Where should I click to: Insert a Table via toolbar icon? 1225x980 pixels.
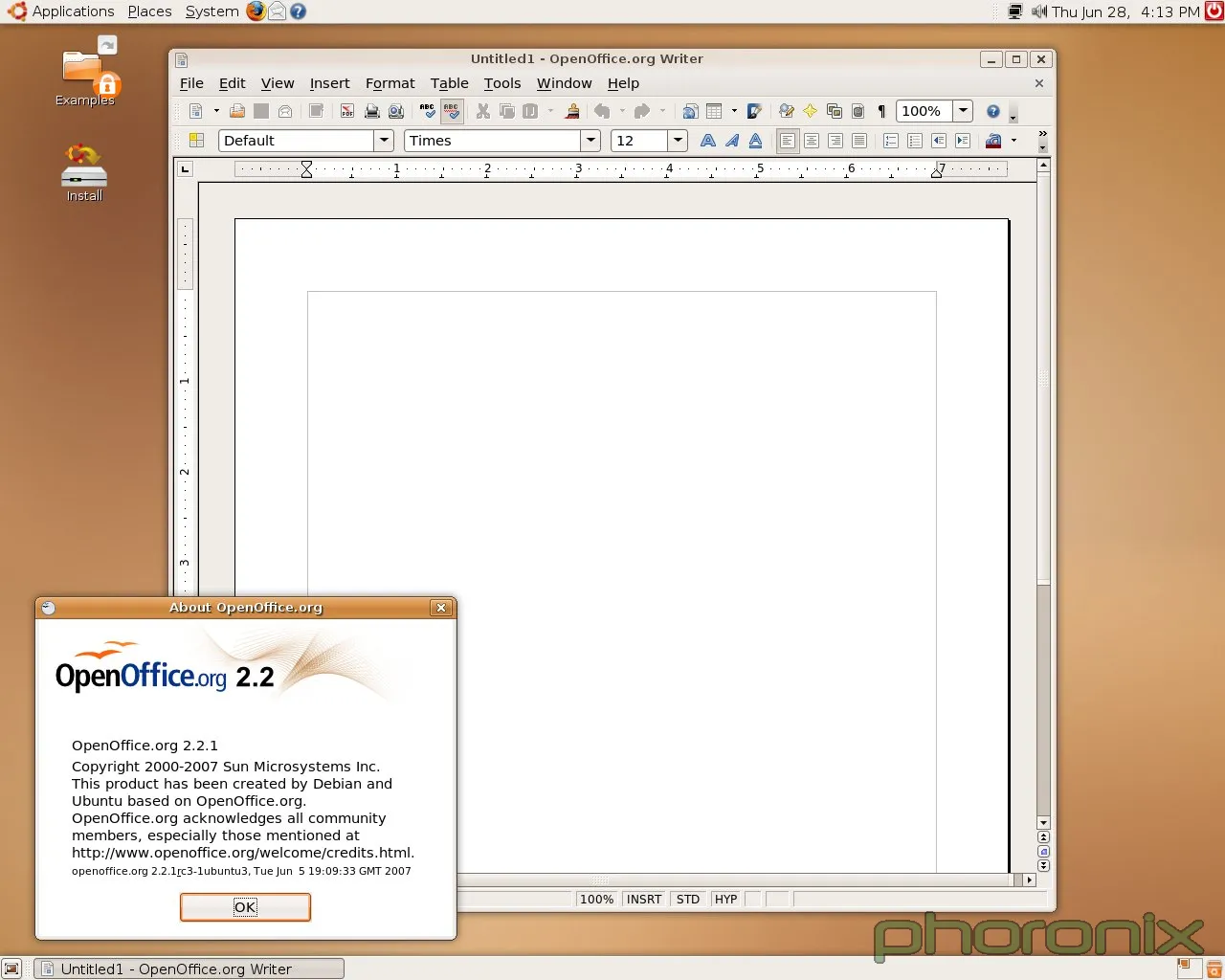[714, 111]
